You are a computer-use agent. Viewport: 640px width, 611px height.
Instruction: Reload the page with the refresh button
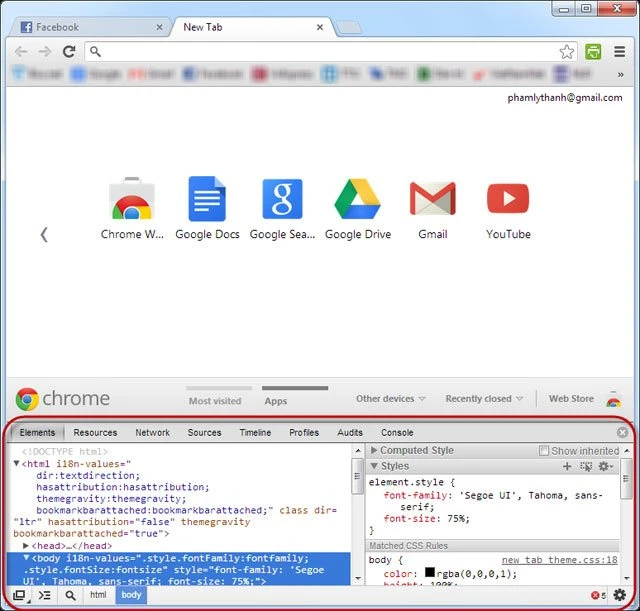(x=69, y=51)
